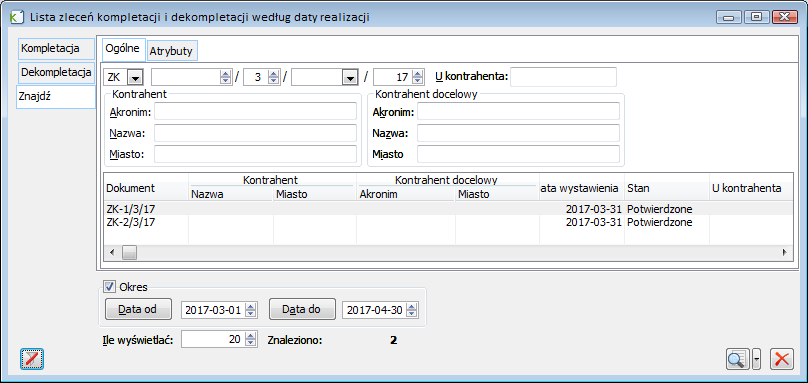
Task: Click the date 2017-03-31 in ZK-2/3/17 row
Action: [x=594, y=222]
